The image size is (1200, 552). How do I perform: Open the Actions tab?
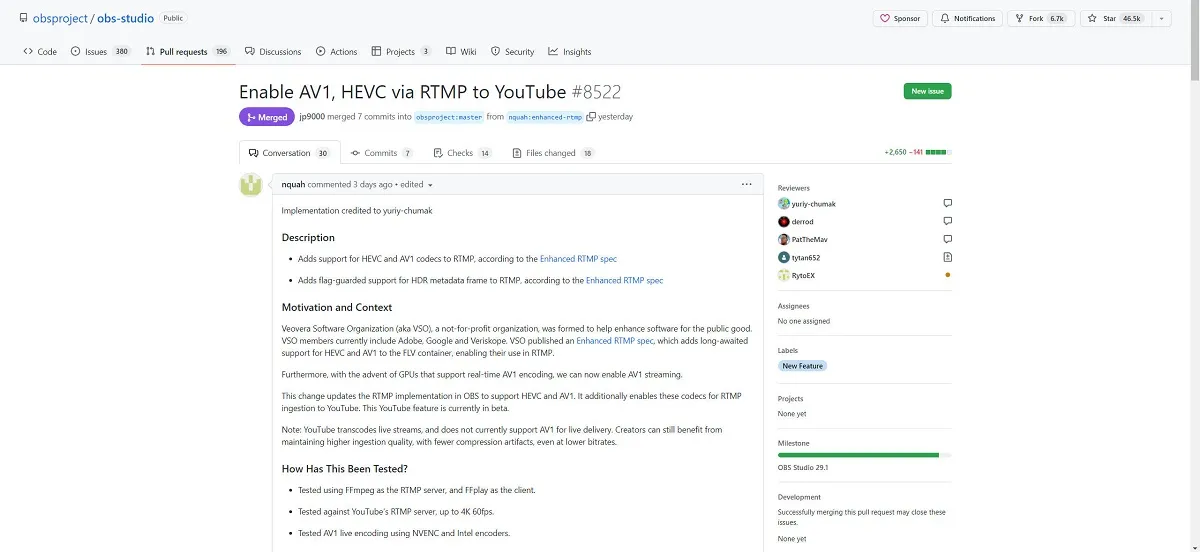(x=336, y=52)
